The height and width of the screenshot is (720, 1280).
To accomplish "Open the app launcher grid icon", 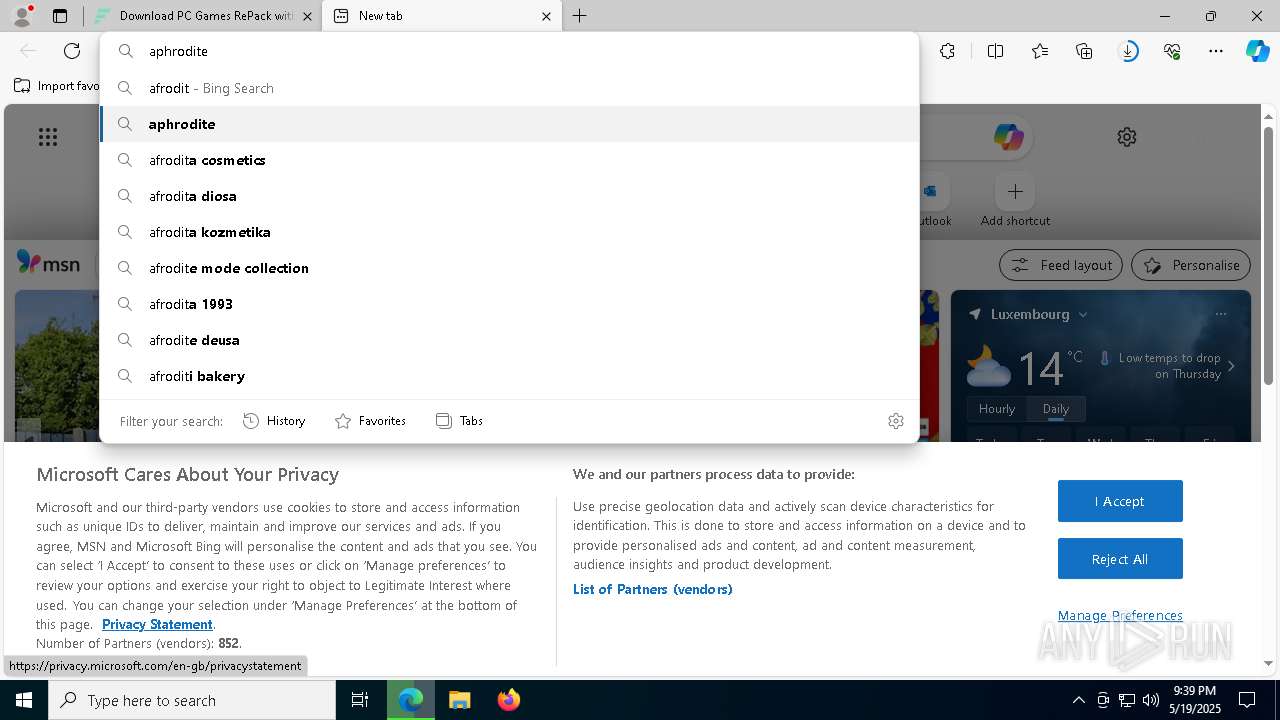I will click(x=48, y=137).
